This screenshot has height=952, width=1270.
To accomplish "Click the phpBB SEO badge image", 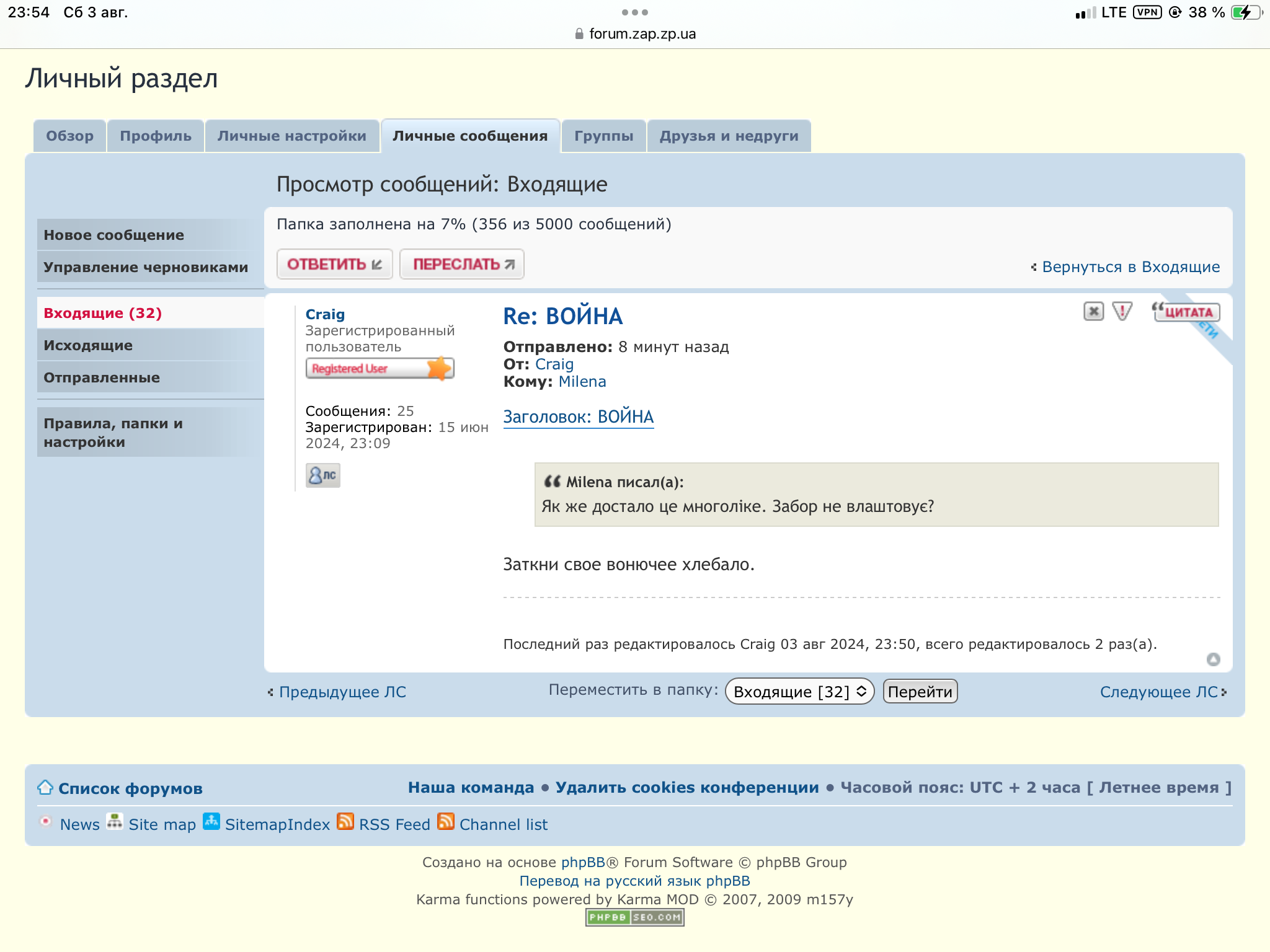I will point(634,917).
